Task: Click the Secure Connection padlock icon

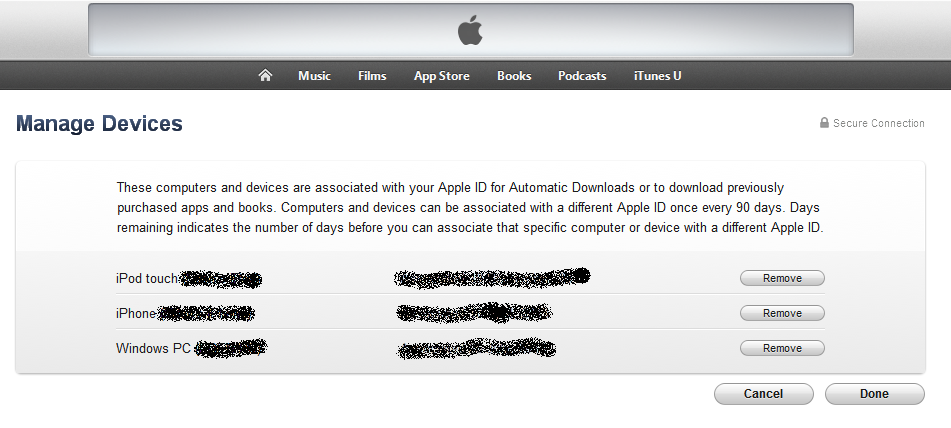Action: coord(824,122)
